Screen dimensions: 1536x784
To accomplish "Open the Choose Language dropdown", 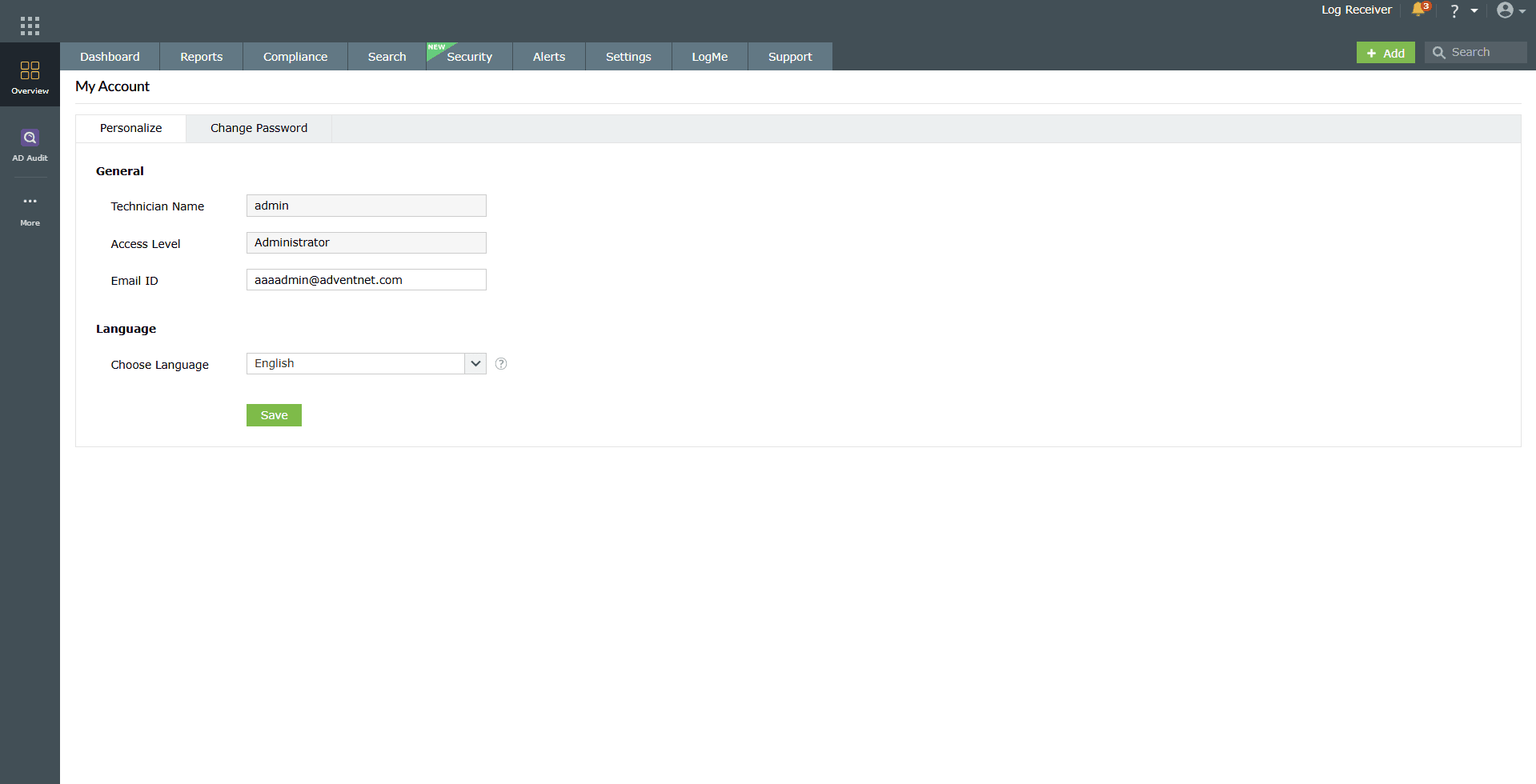I will tap(366, 363).
